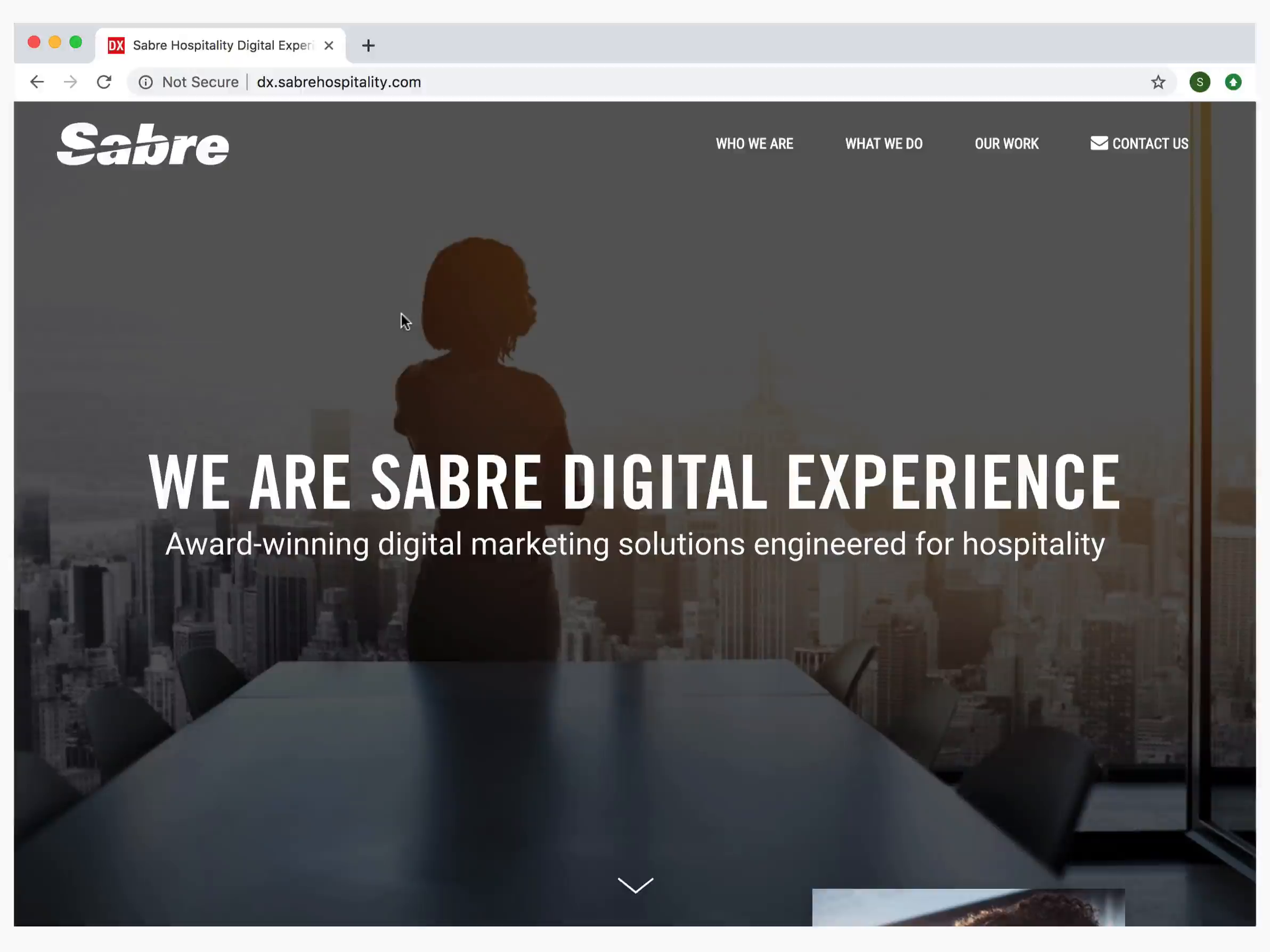Reload the page with the refresh icon

pyautogui.click(x=104, y=82)
